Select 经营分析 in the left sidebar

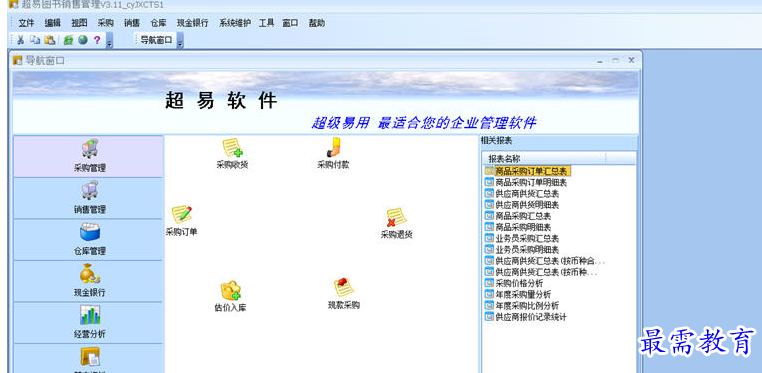[88, 323]
